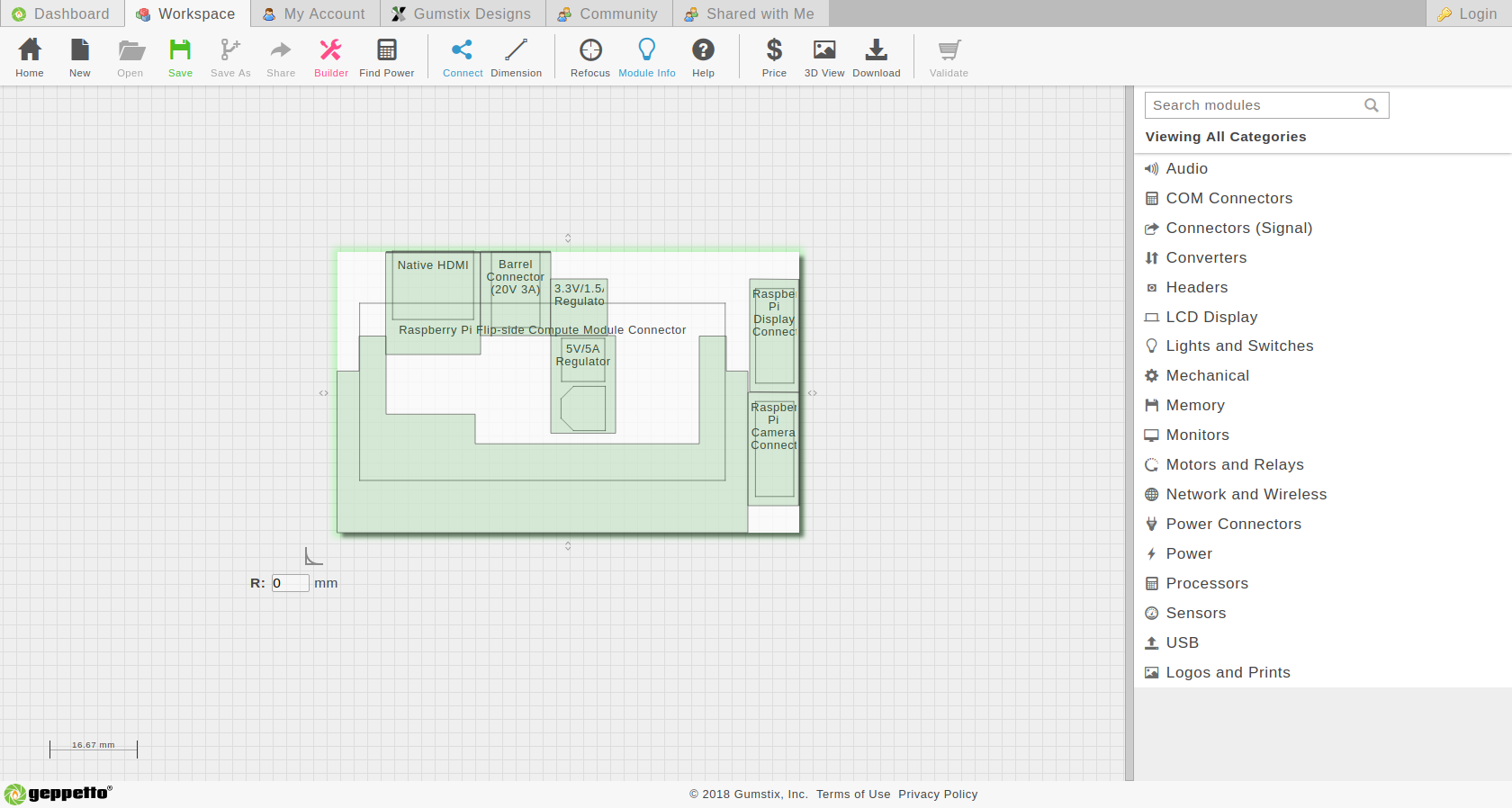
Task: Create a New design
Action: point(80,58)
